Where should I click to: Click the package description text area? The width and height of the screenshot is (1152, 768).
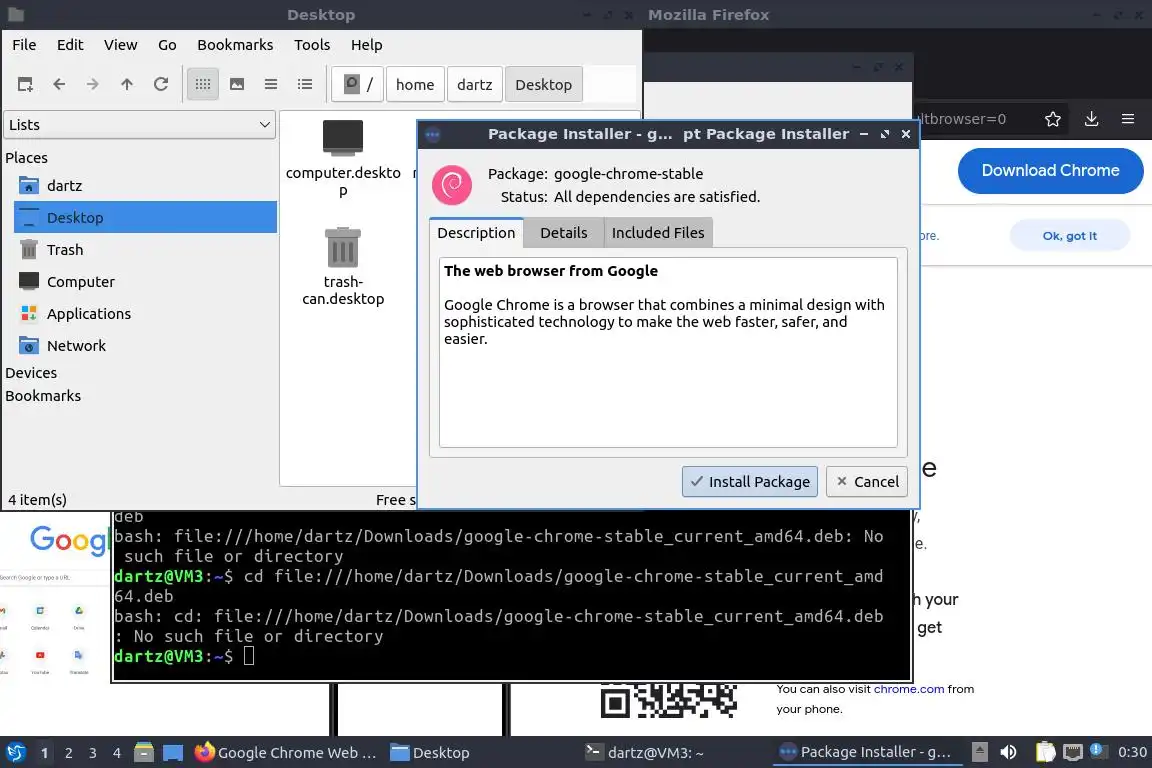coord(668,352)
